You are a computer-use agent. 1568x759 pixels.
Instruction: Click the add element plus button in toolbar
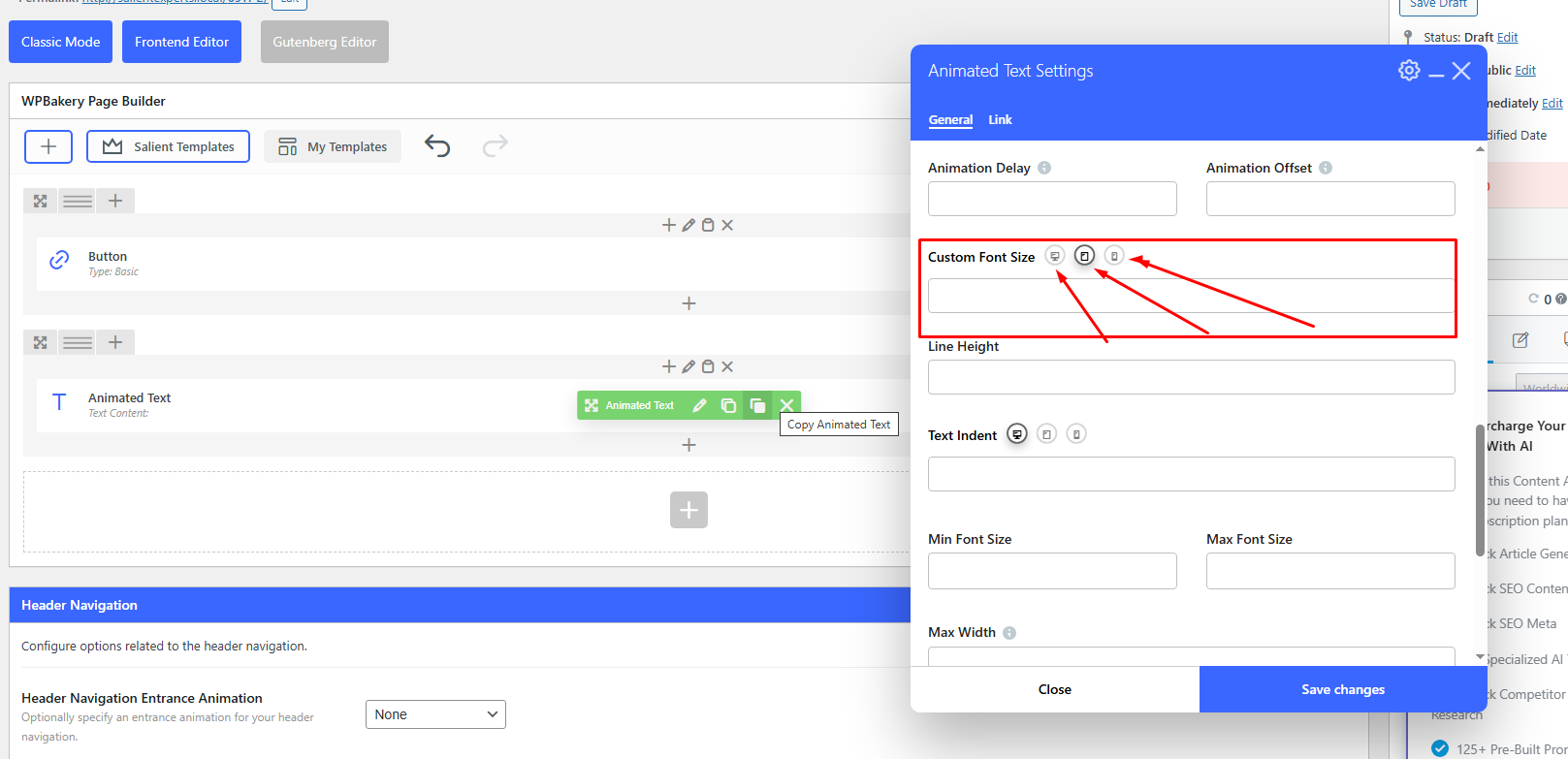click(48, 146)
